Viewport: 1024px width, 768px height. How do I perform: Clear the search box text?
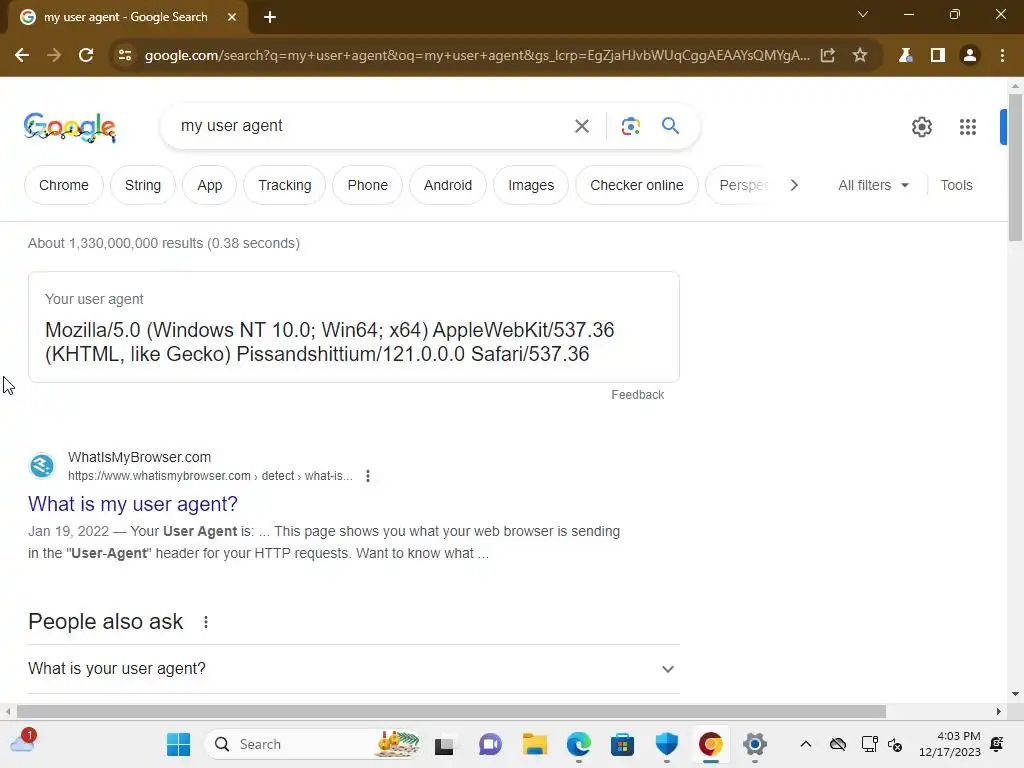[x=582, y=126]
